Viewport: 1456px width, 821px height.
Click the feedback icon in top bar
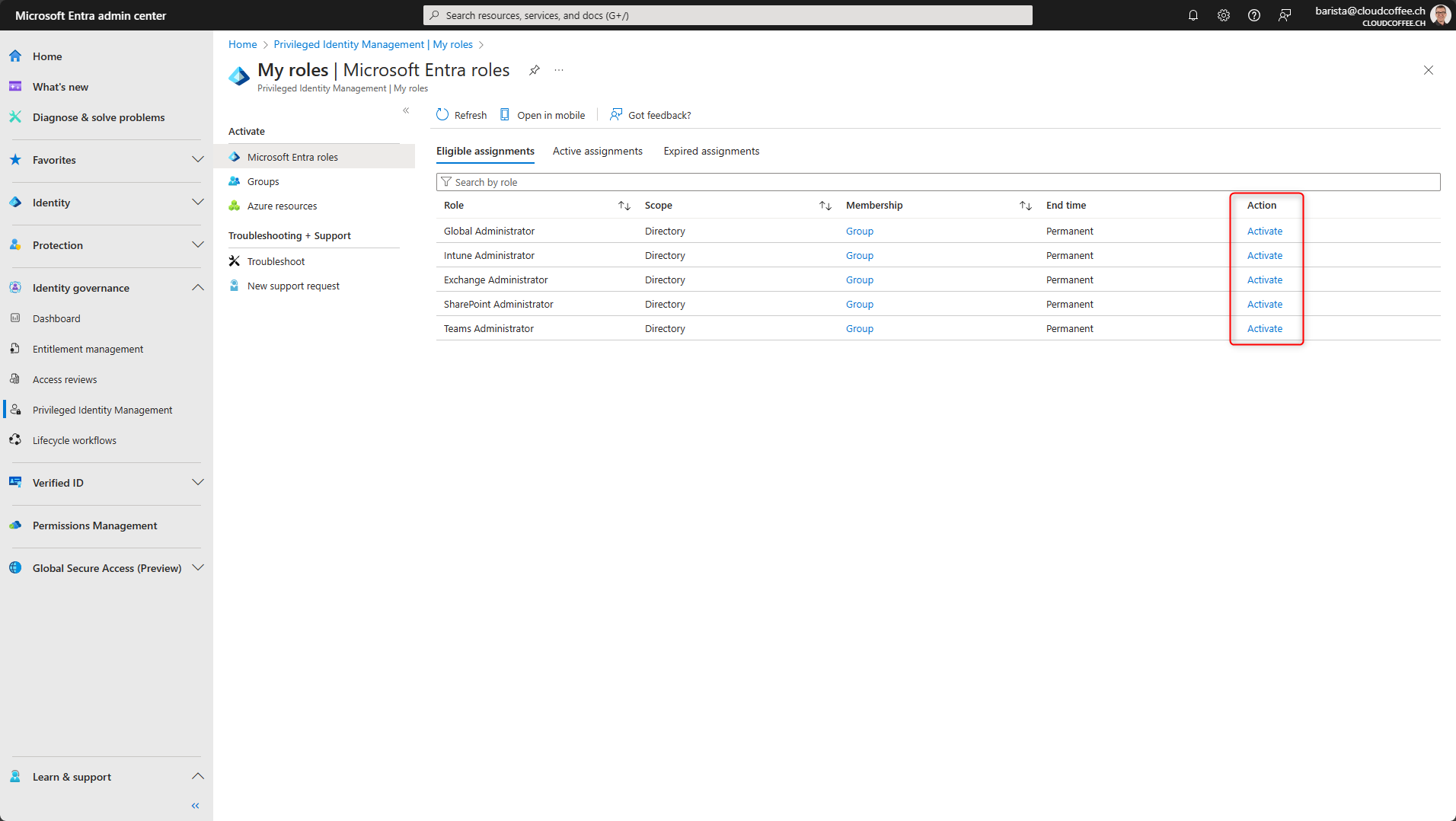click(x=1285, y=15)
